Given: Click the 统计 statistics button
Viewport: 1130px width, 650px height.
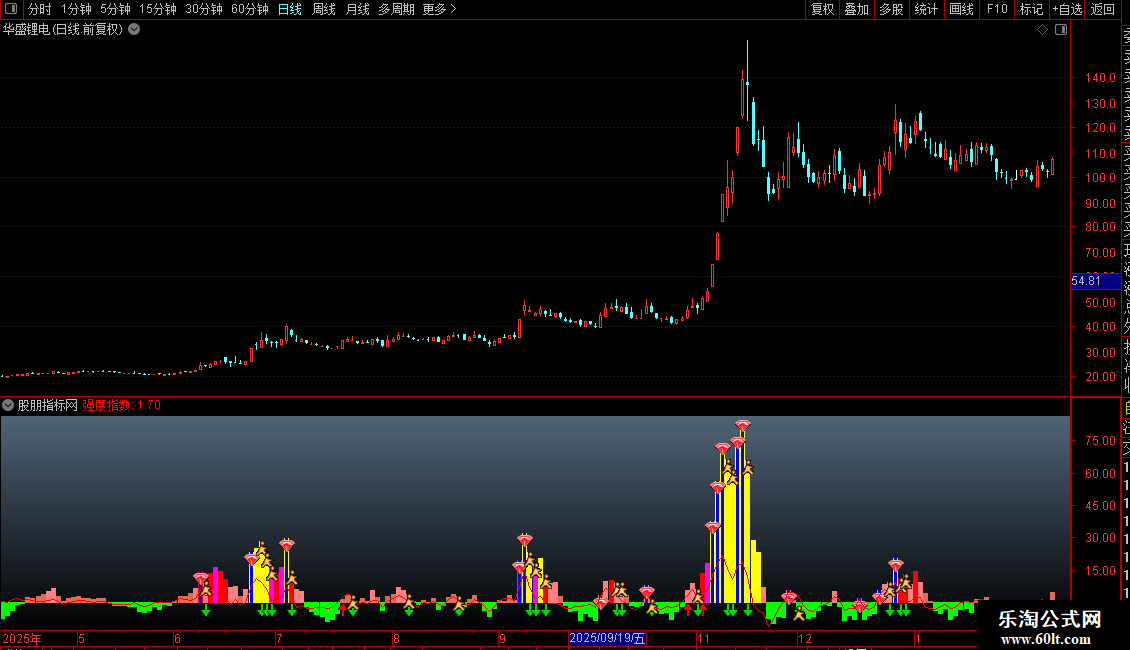Looking at the screenshot, I should [x=926, y=9].
